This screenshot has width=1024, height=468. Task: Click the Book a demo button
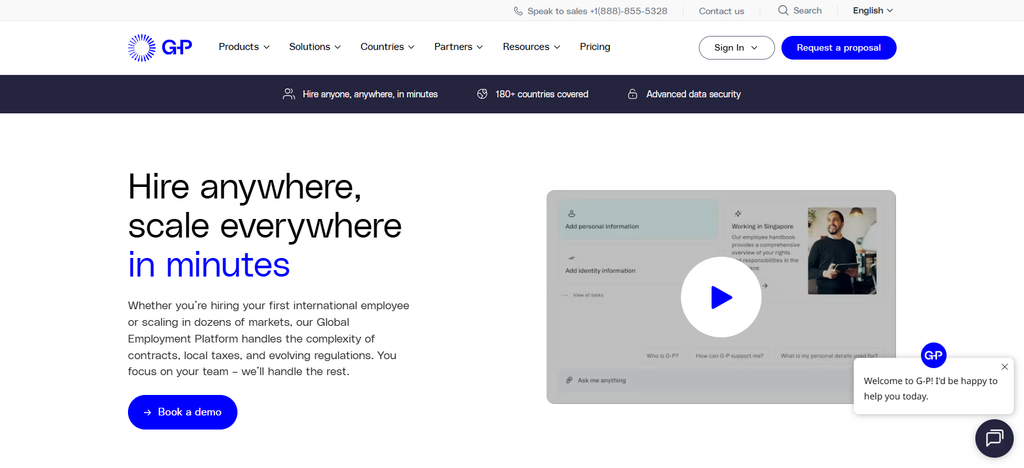183,412
